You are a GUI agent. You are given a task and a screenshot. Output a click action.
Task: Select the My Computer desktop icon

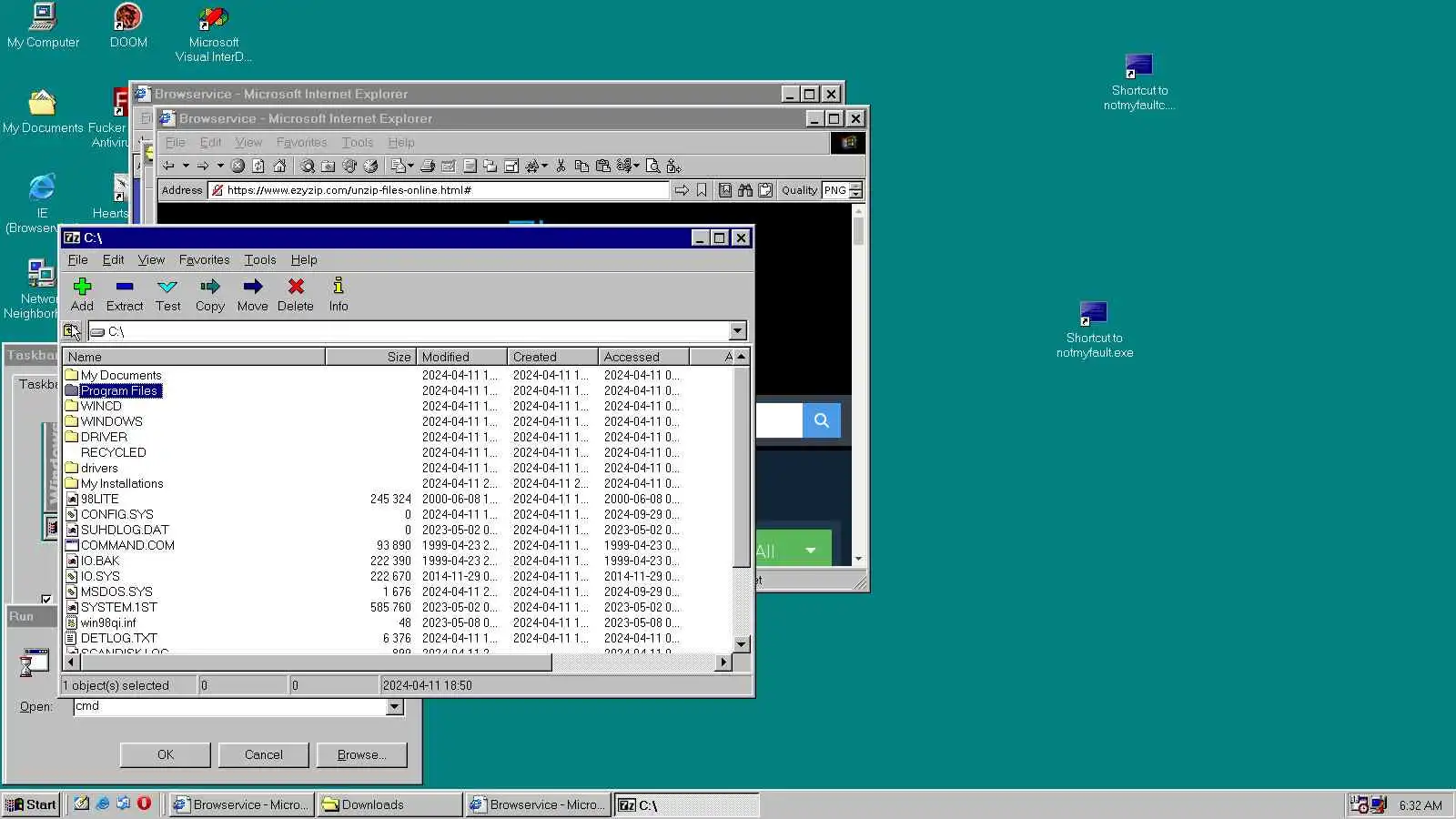pos(43,26)
